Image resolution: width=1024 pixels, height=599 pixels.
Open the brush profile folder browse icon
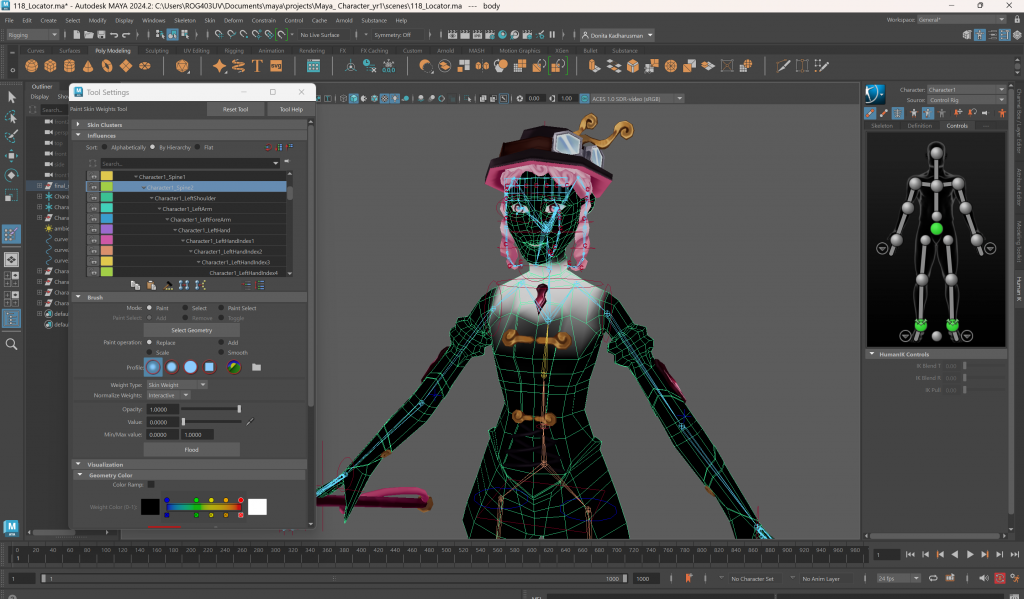pyautogui.click(x=257, y=367)
